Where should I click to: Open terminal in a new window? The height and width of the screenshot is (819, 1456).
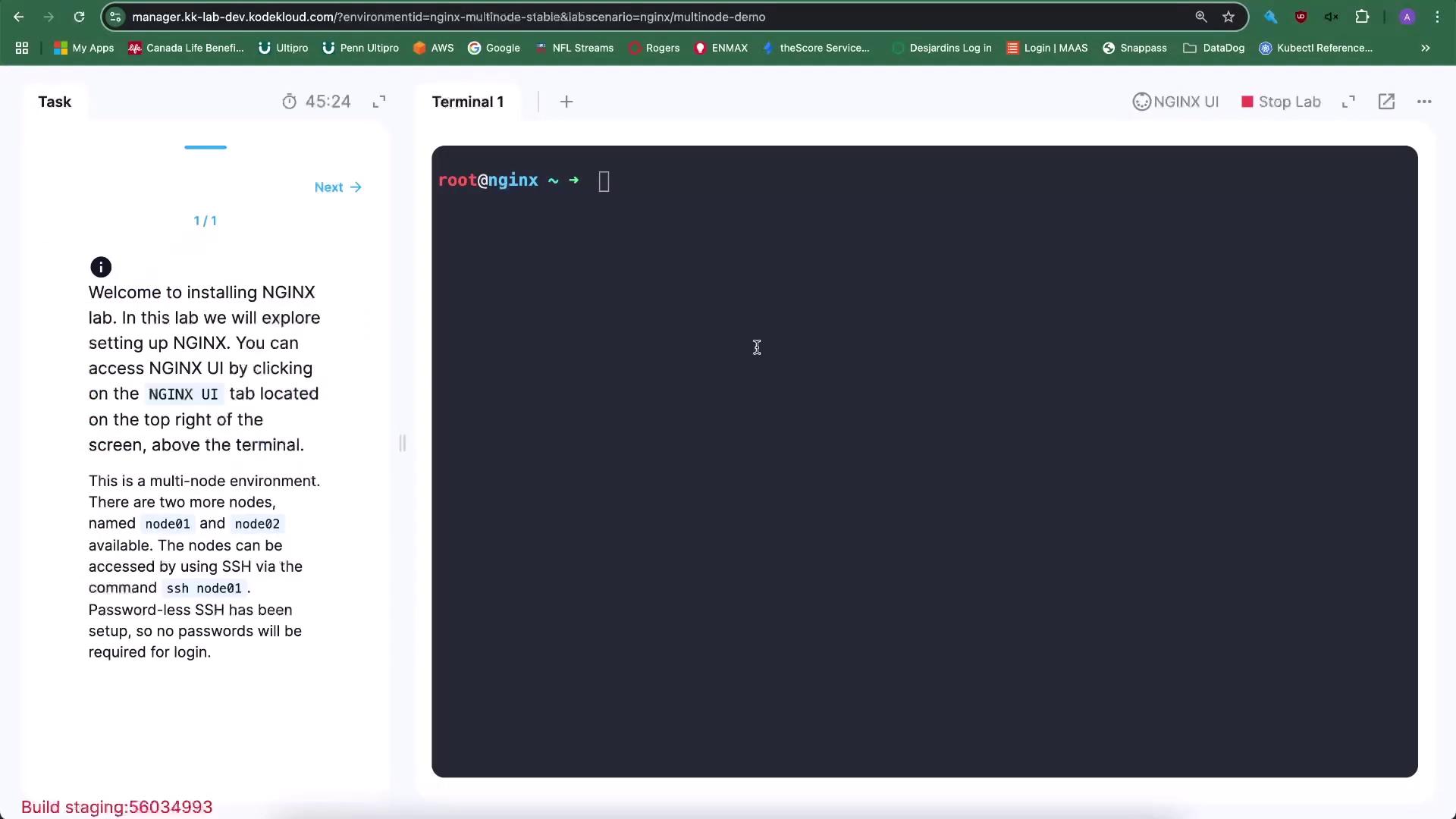(1386, 102)
